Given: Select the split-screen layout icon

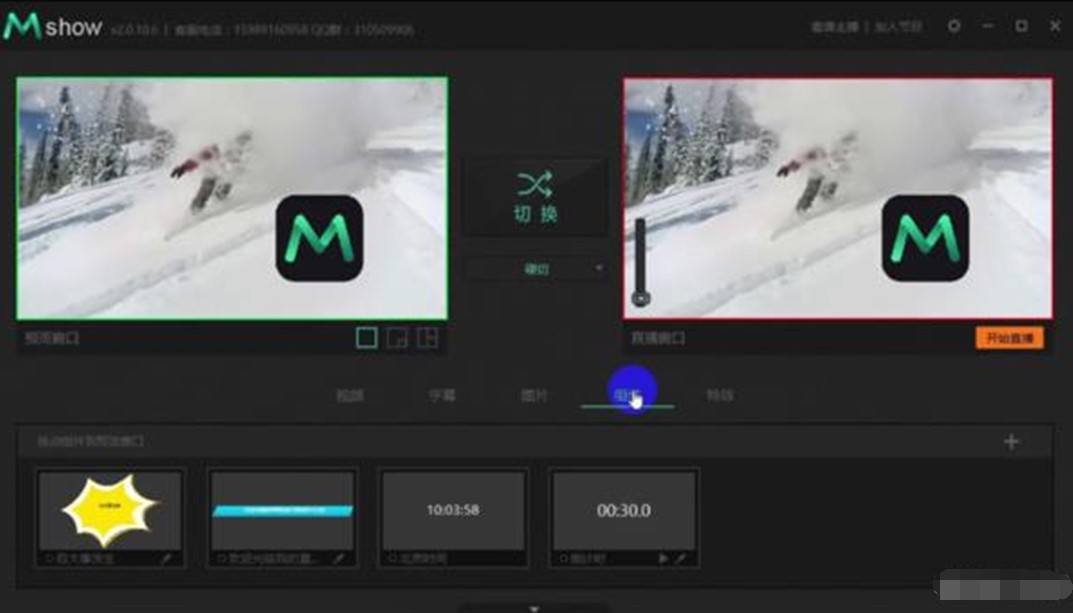Looking at the screenshot, I should click(428, 338).
